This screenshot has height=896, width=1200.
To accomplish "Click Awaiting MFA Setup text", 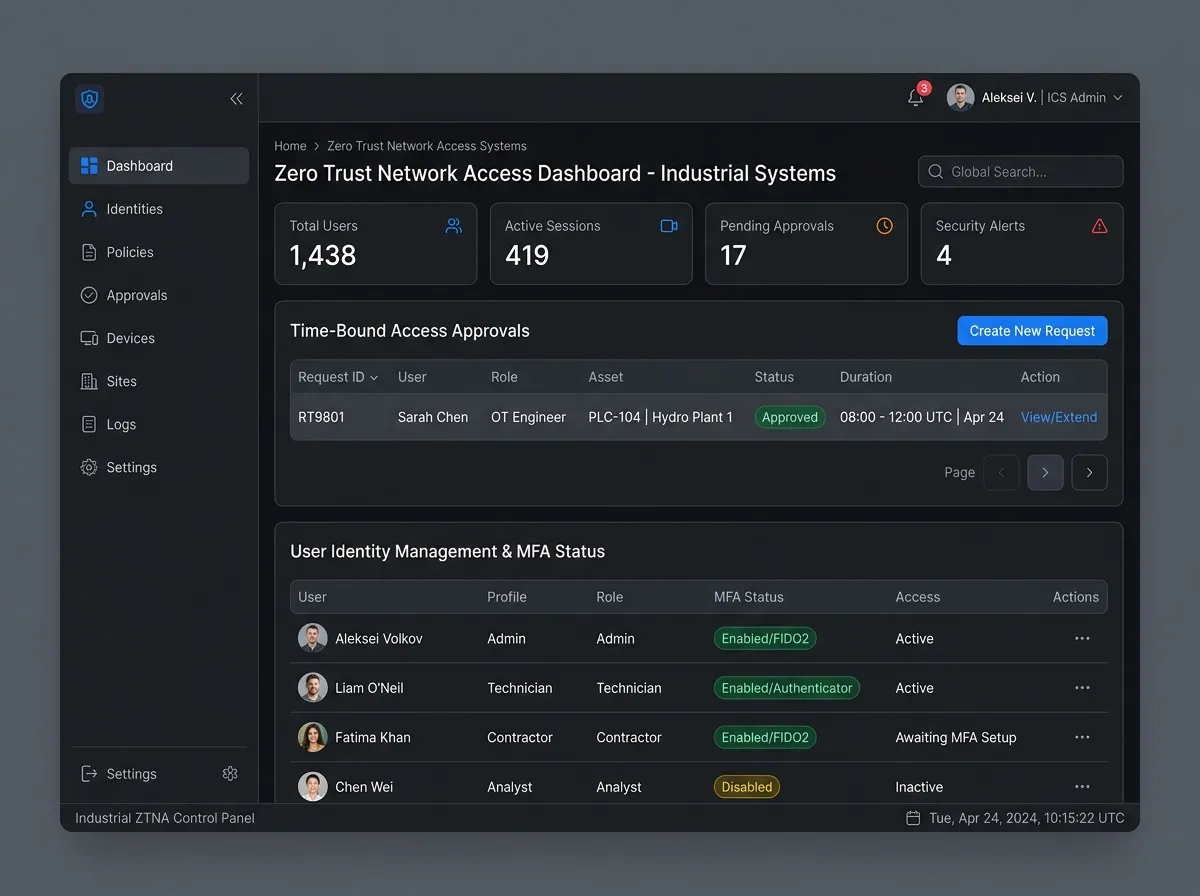I will click(956, 737).
